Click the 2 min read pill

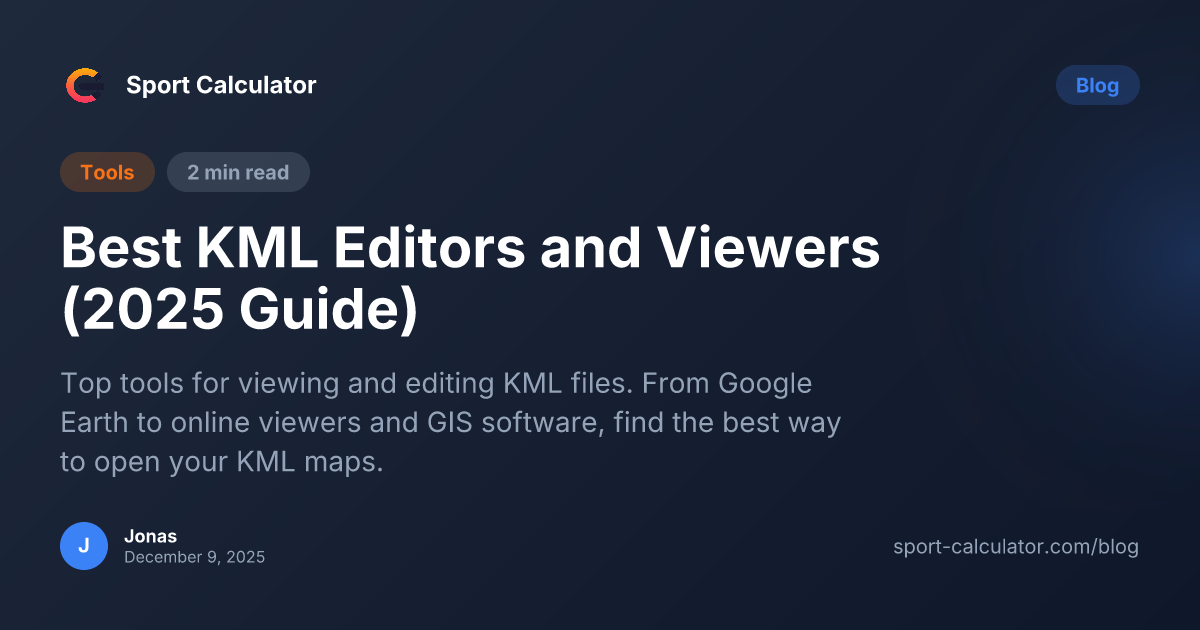coord(238,172)
